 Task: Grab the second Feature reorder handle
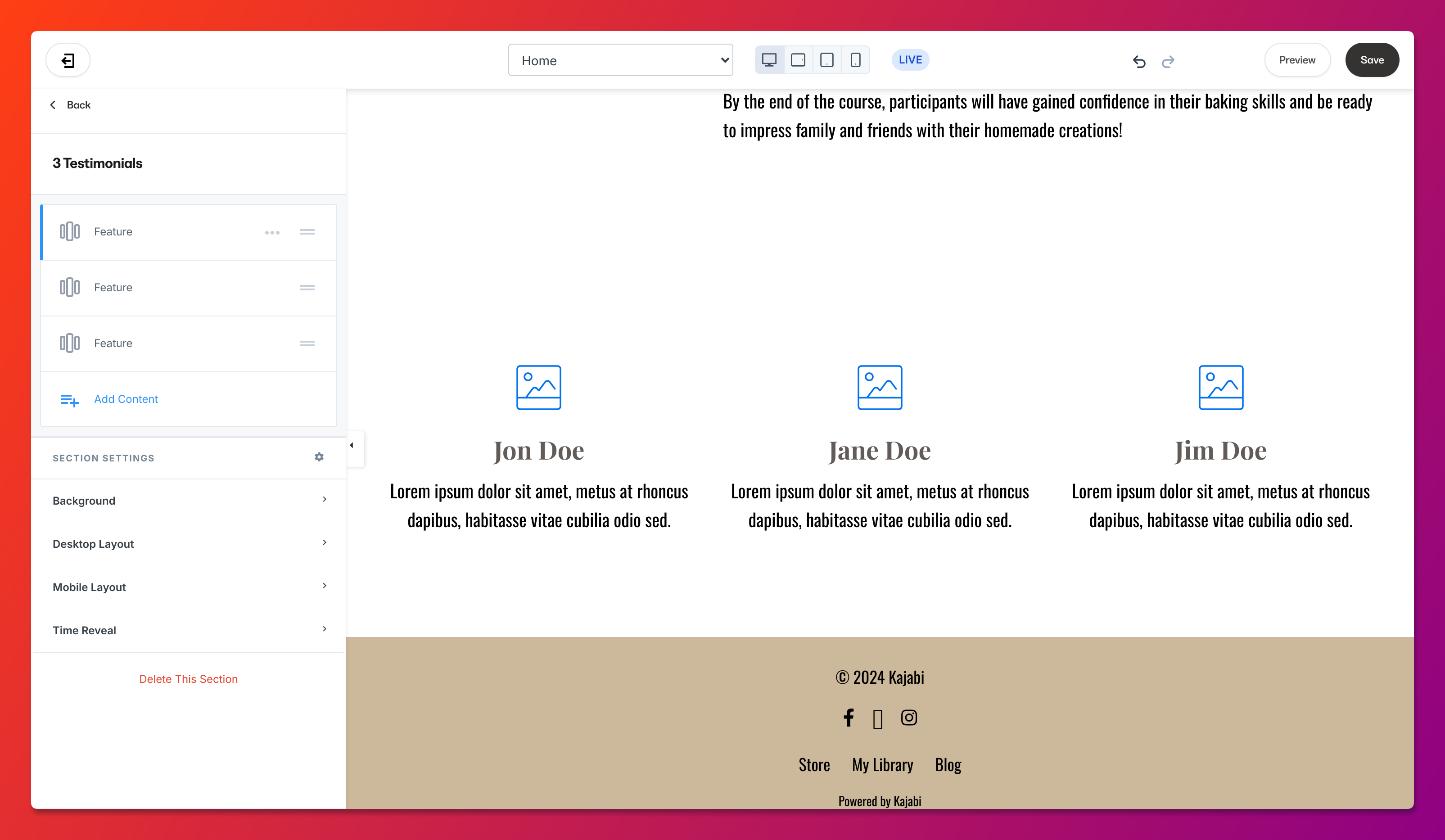click(x=307, y=287)
